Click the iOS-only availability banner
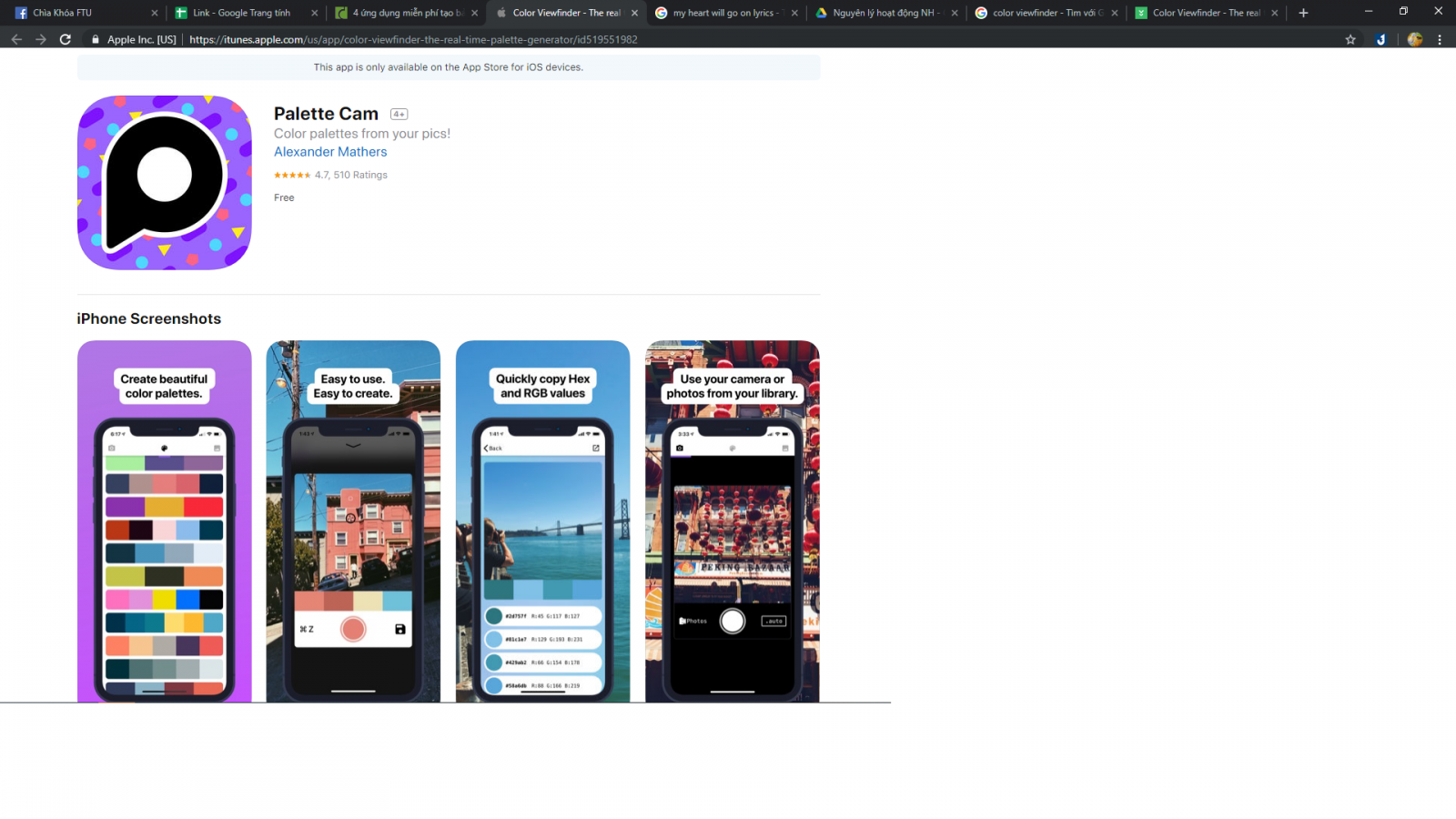The height and width of the screenshot is (819, 1456). coord(449,67)
